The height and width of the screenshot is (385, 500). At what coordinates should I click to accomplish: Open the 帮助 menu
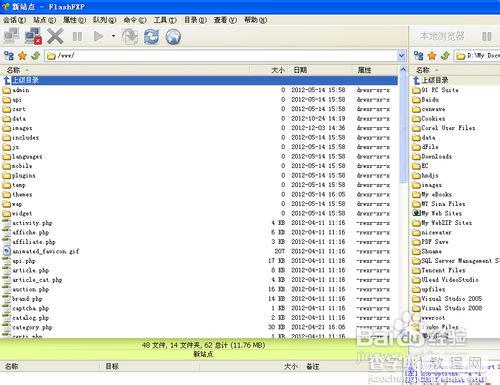[255, 20]
